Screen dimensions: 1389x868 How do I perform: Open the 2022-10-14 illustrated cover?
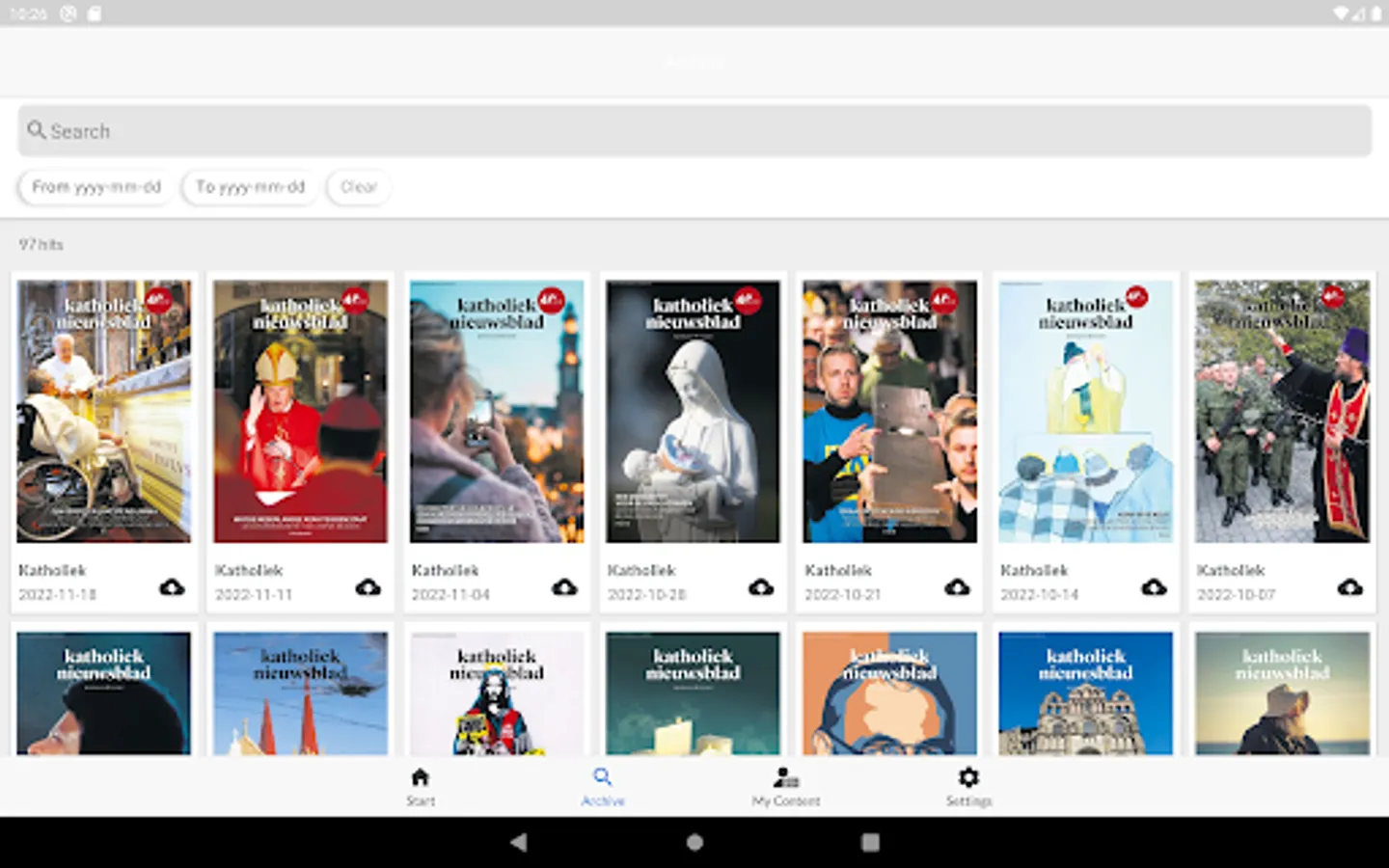pos(1086,411)
